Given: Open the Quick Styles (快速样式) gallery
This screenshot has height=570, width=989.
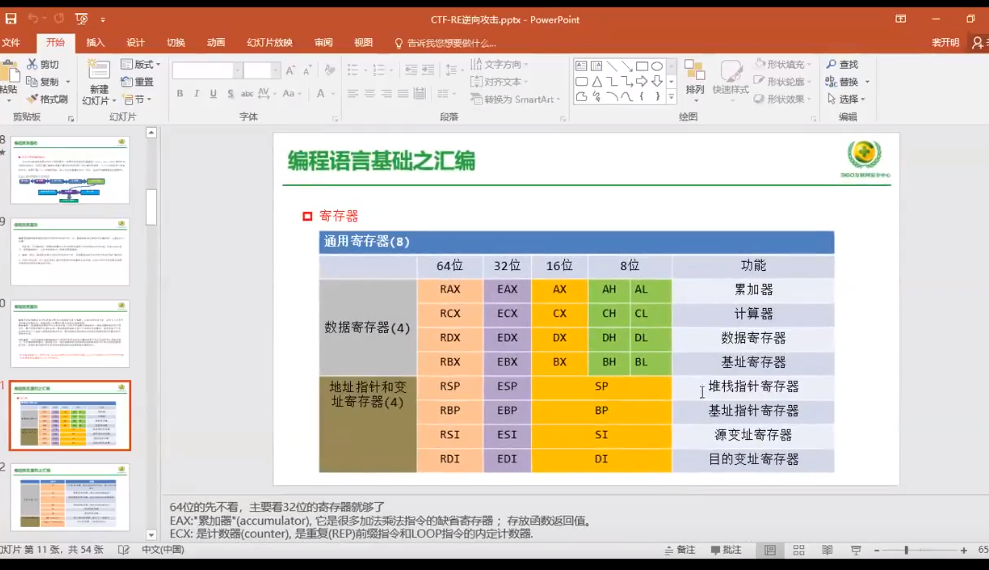Looking at the screenshot, I should pos(730,77).
